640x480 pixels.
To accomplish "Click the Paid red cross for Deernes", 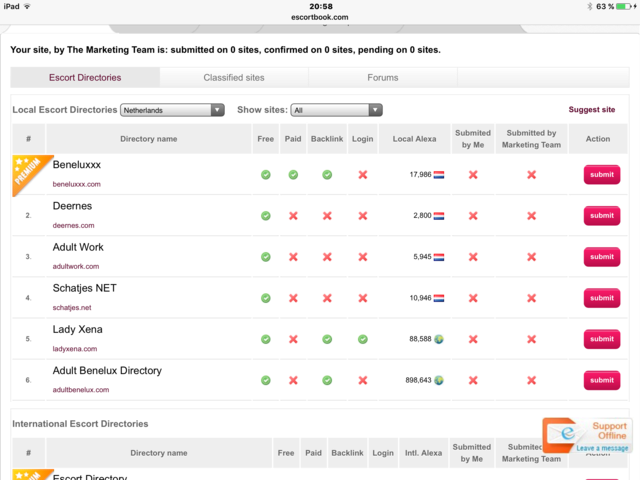I will pyautogui.click(x=293, y=216).
